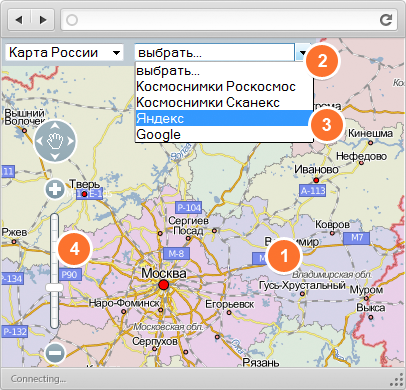Image resolution: width=406 pixels, height=390 pixels.
Task: Click the выбрать... combo box arrow
Action: [x=302, y=52]
